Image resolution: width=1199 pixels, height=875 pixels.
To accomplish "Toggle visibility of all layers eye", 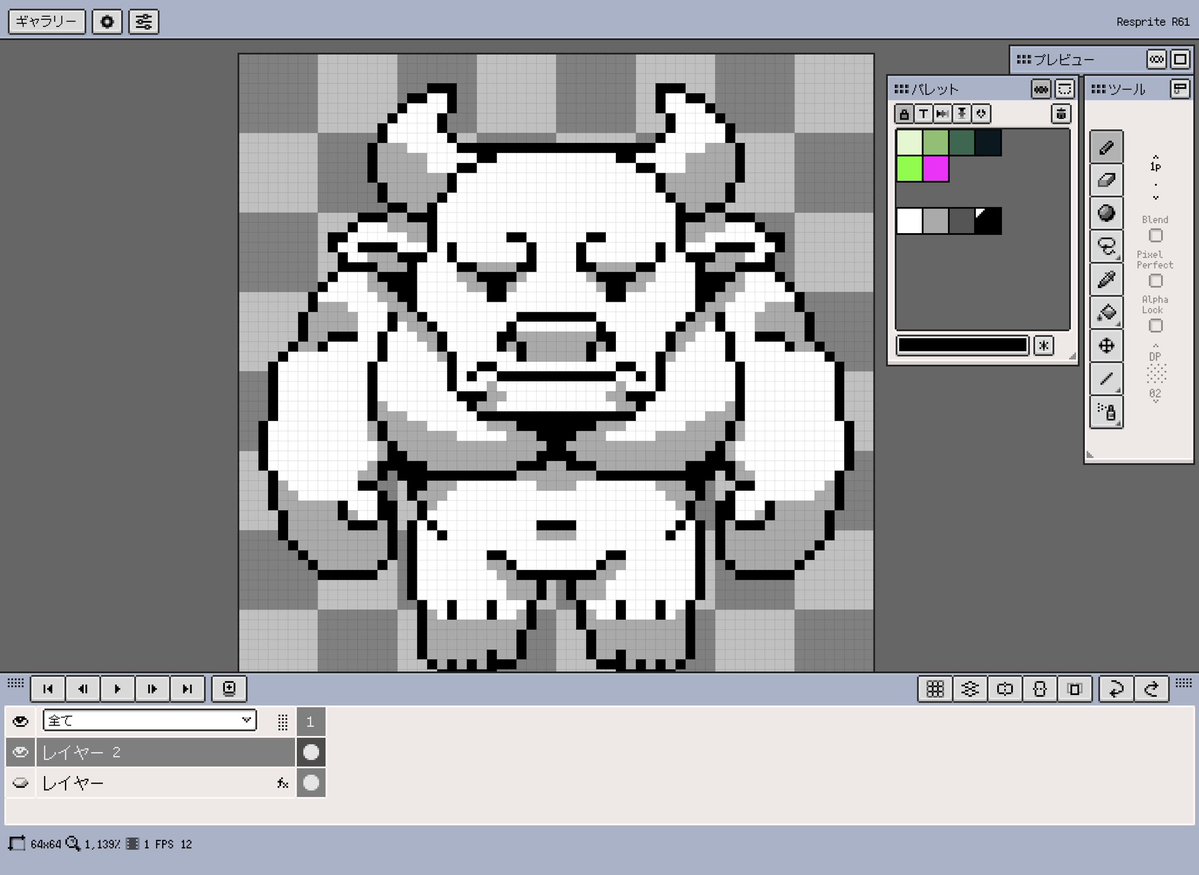I will (x=21, y=720).
